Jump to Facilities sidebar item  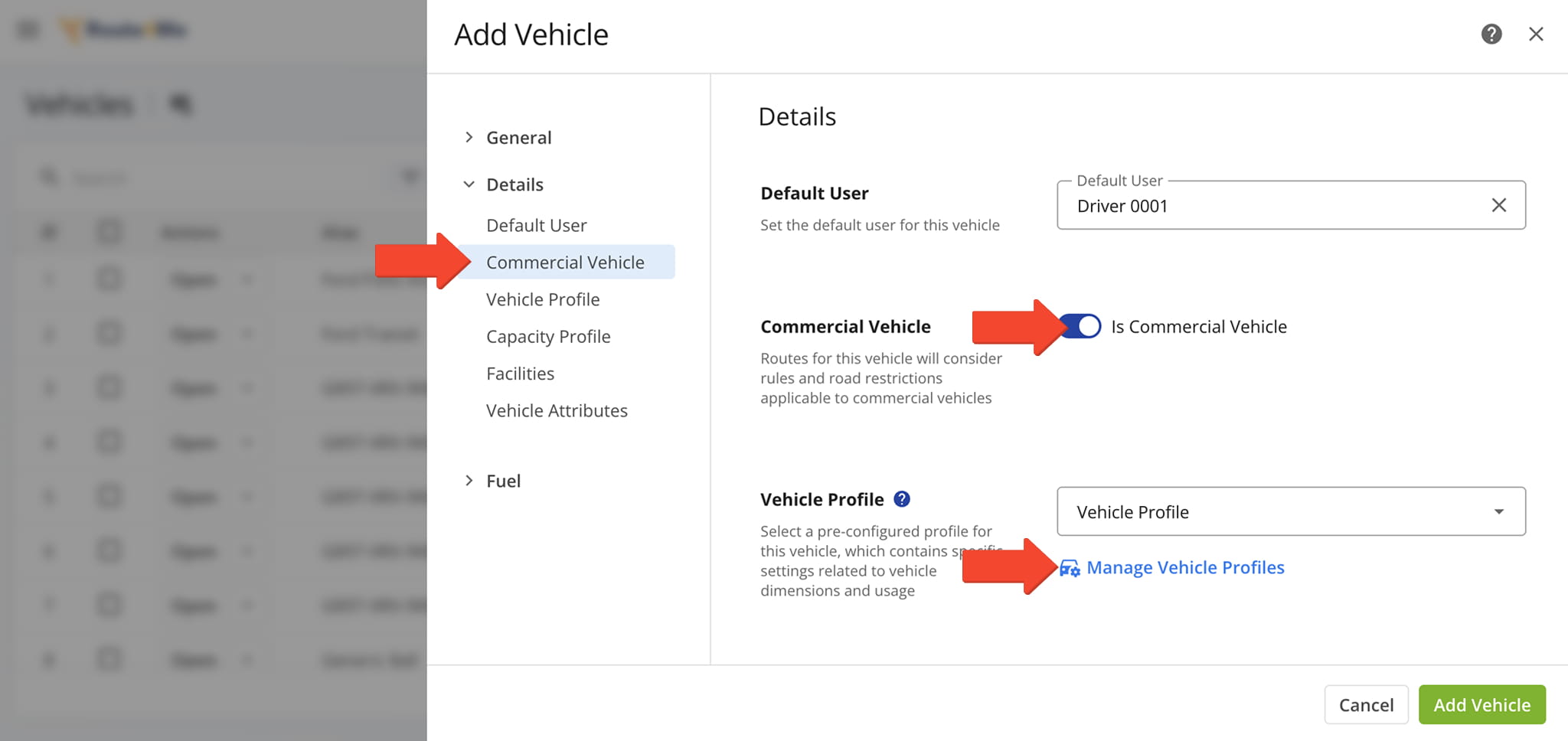tap(520, 374)
